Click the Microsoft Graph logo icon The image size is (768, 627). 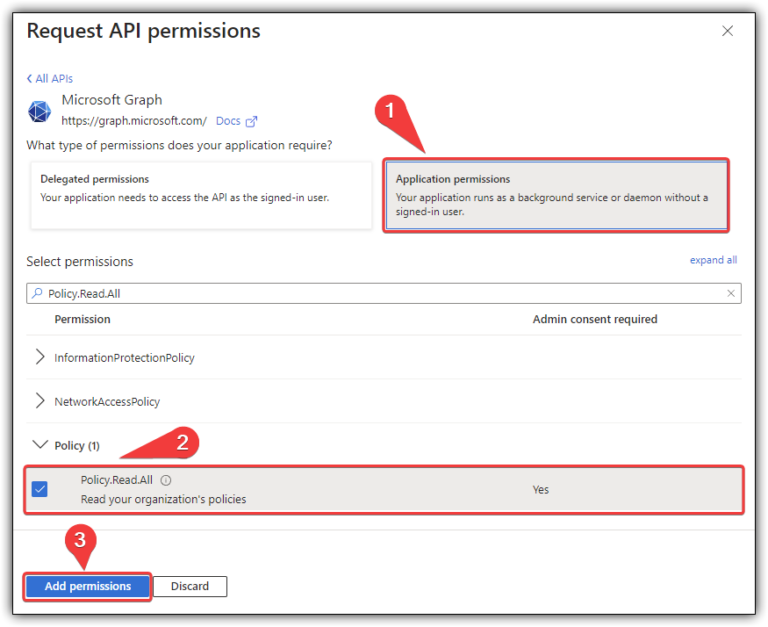pyautogui.click(x=39, y=111)
